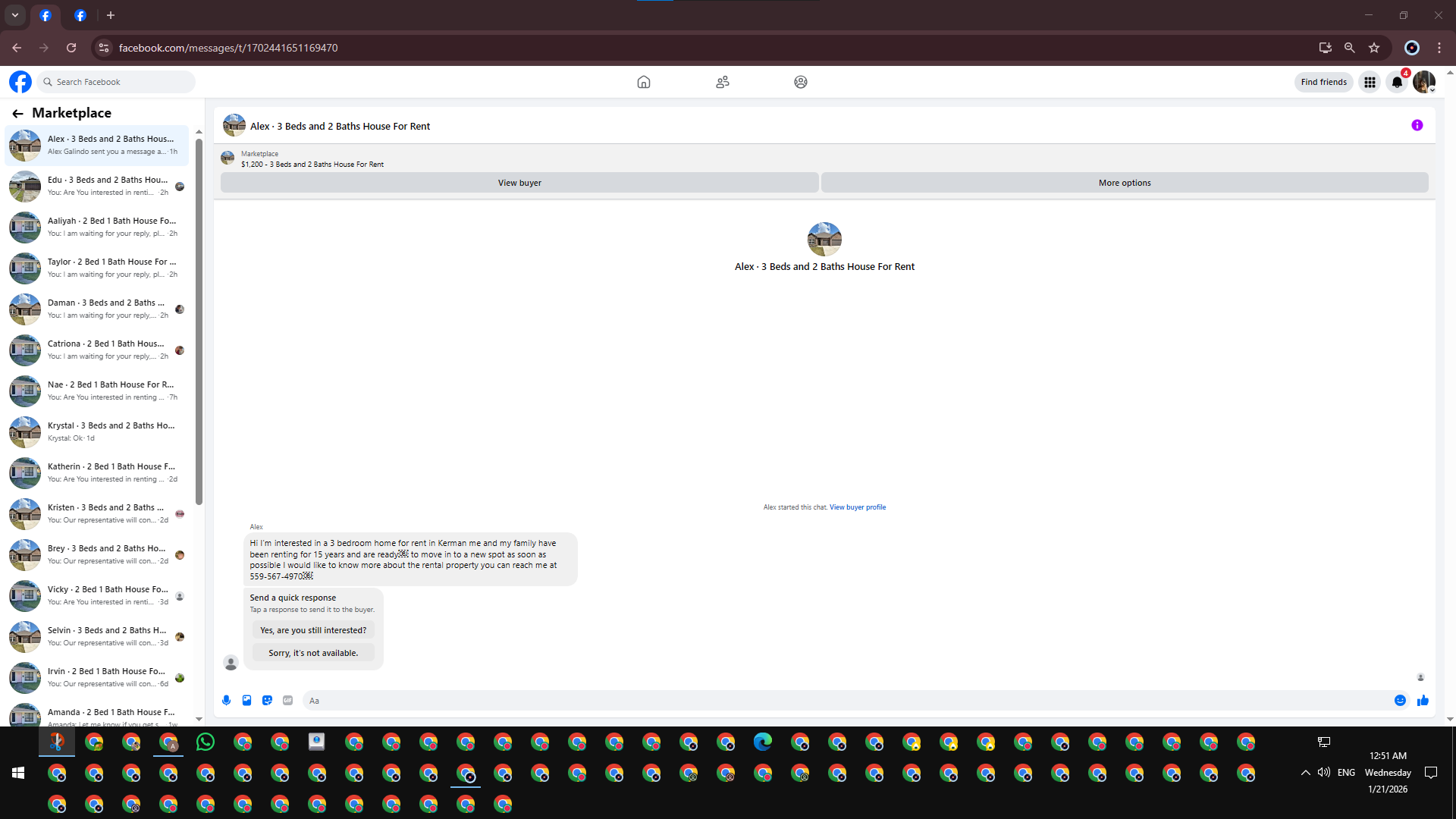Open Katherin conversation in Marketplace list
This screenshot has width=1456, height=819.
(97, 473)
